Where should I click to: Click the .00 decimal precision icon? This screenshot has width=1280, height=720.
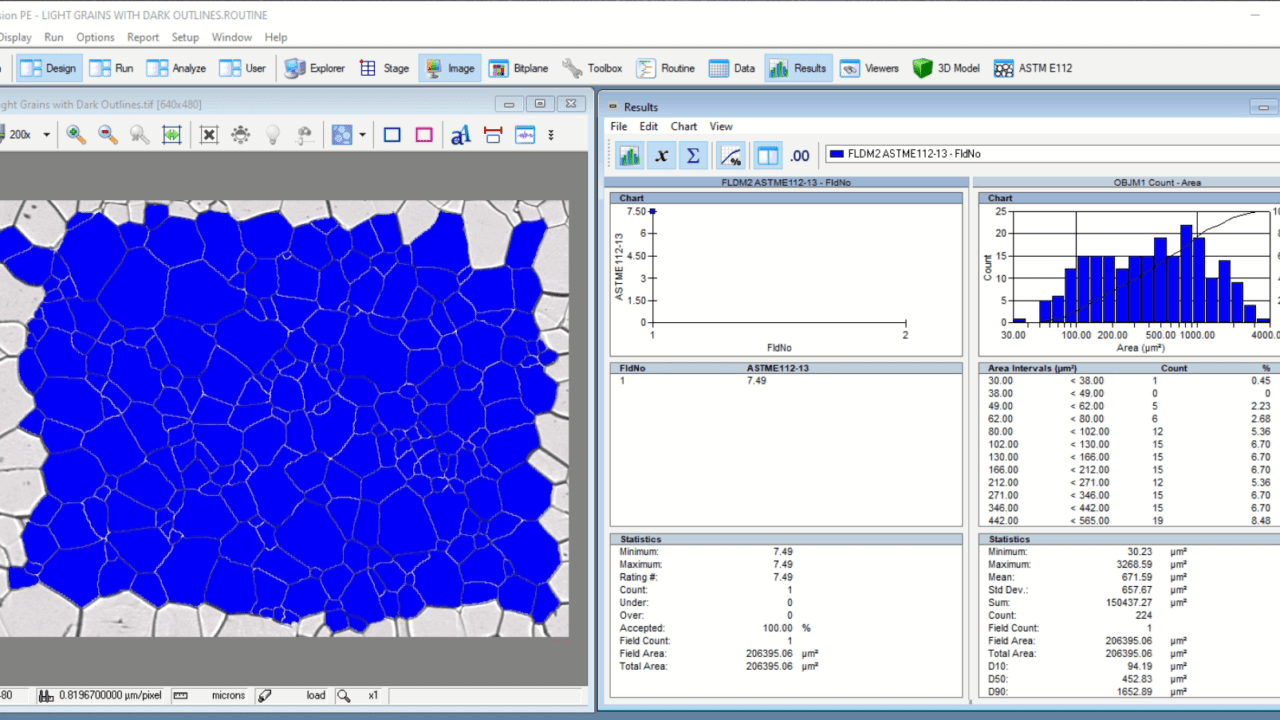(x=797, y=155)
